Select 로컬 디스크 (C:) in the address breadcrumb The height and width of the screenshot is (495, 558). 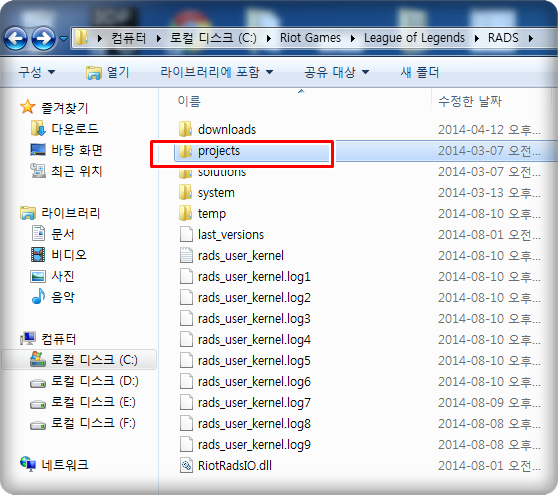(213, 38)
